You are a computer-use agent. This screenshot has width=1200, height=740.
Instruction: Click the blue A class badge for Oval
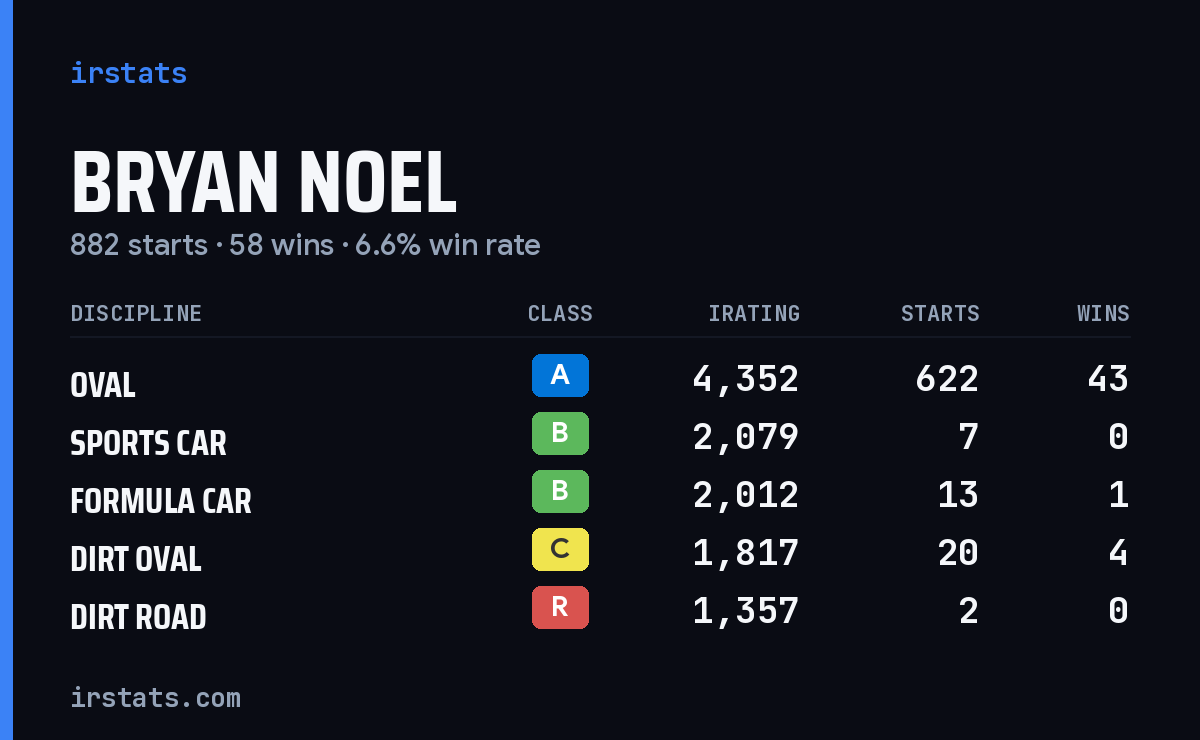click(x=560, y=375)
